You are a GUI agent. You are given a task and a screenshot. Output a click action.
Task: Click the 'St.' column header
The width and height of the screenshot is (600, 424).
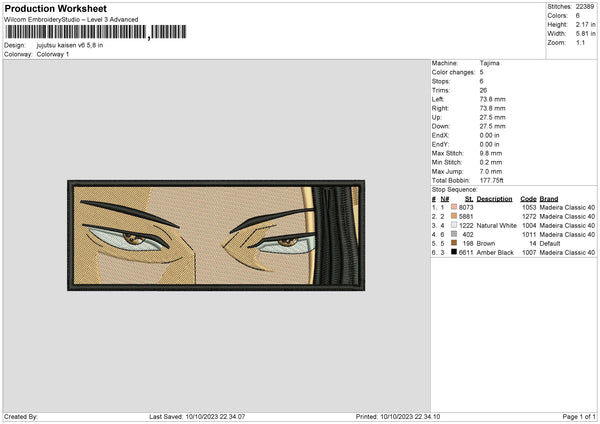tap(469, 199)
